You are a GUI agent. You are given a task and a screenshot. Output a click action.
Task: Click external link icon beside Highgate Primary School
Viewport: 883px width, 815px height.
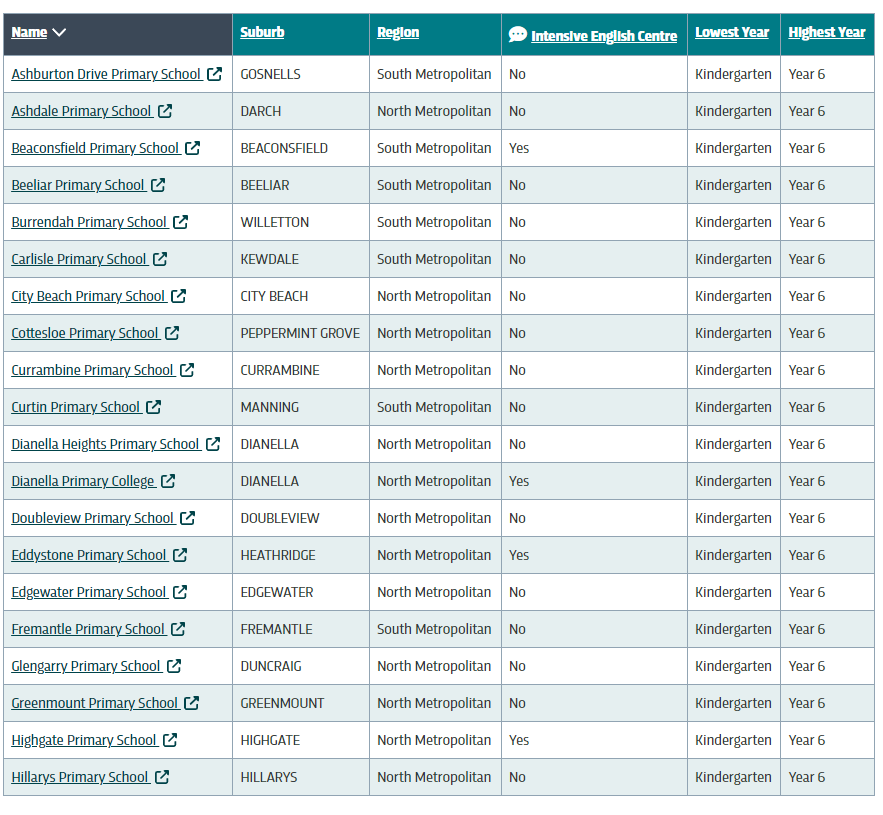tap(170, 740)
